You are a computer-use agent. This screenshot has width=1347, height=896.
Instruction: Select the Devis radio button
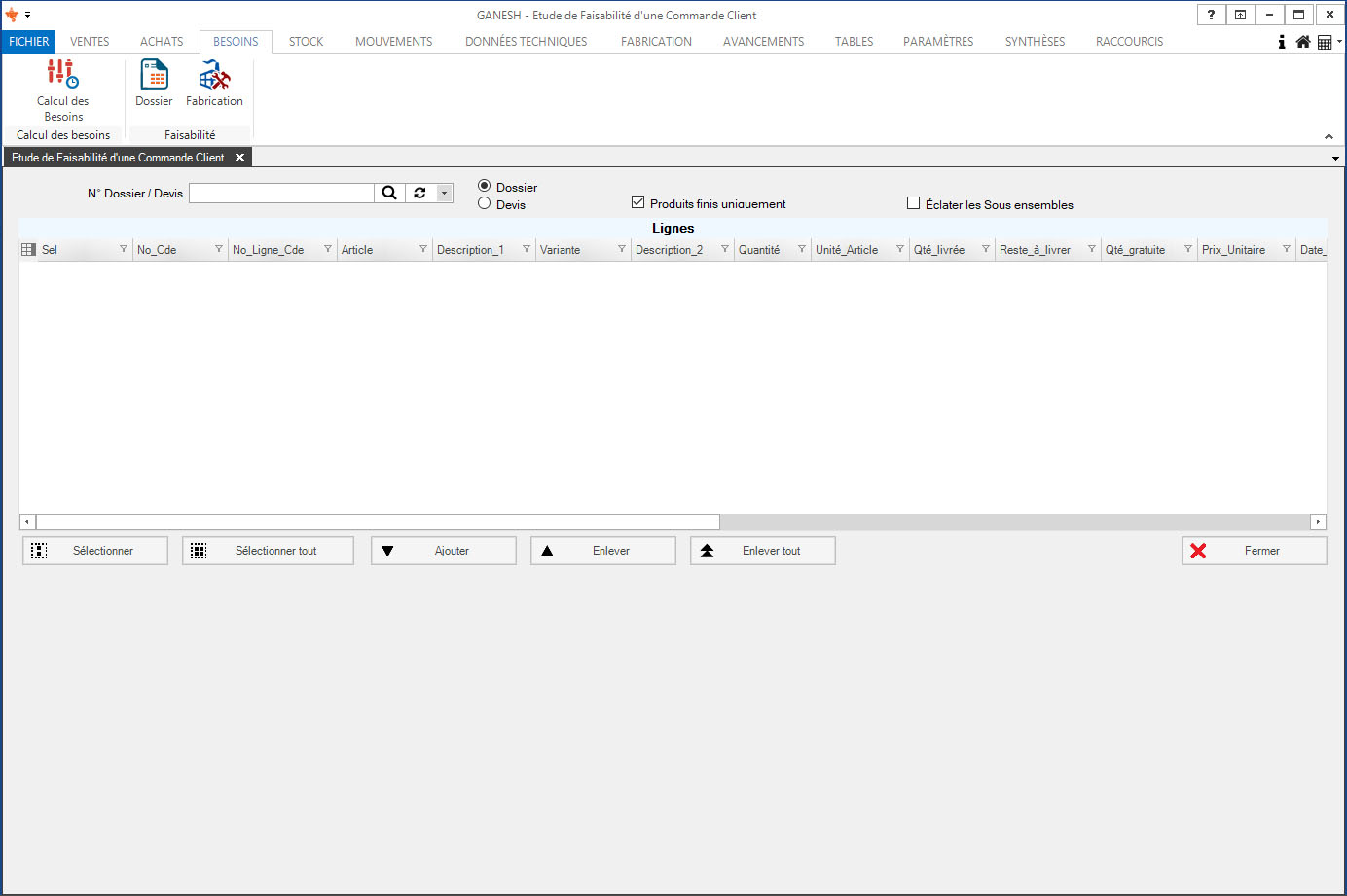pos(484,203)
